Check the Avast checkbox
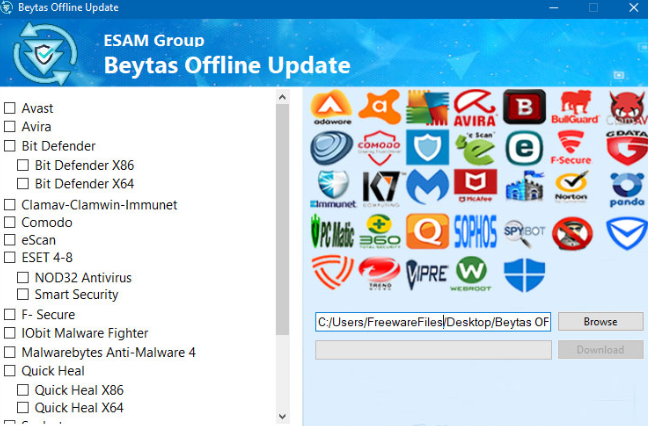The height and width of the screenshot is (426, 648). click(x=10, y=108)
